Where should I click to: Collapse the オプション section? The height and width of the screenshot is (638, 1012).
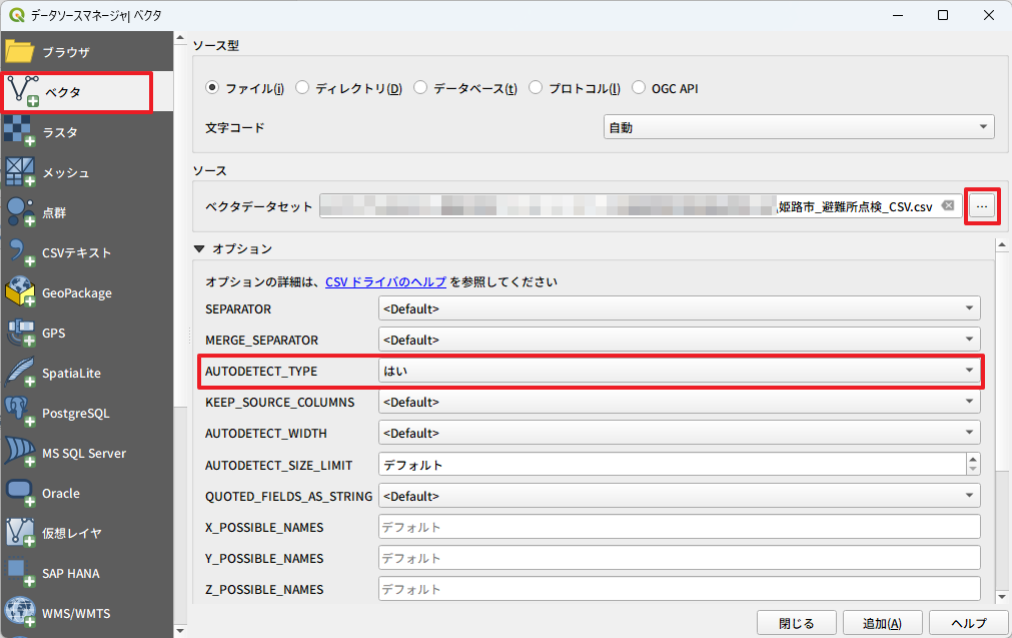point(199,248)
